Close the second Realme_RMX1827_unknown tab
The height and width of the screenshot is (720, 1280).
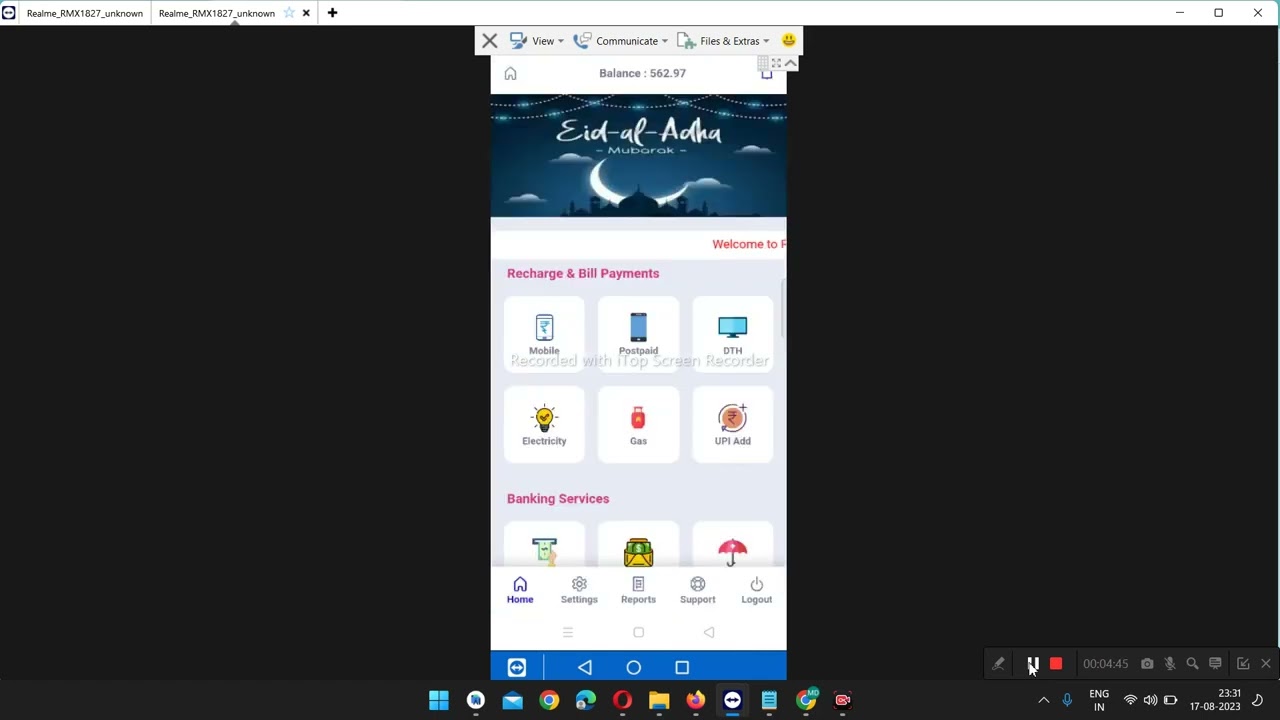[306, 13]
